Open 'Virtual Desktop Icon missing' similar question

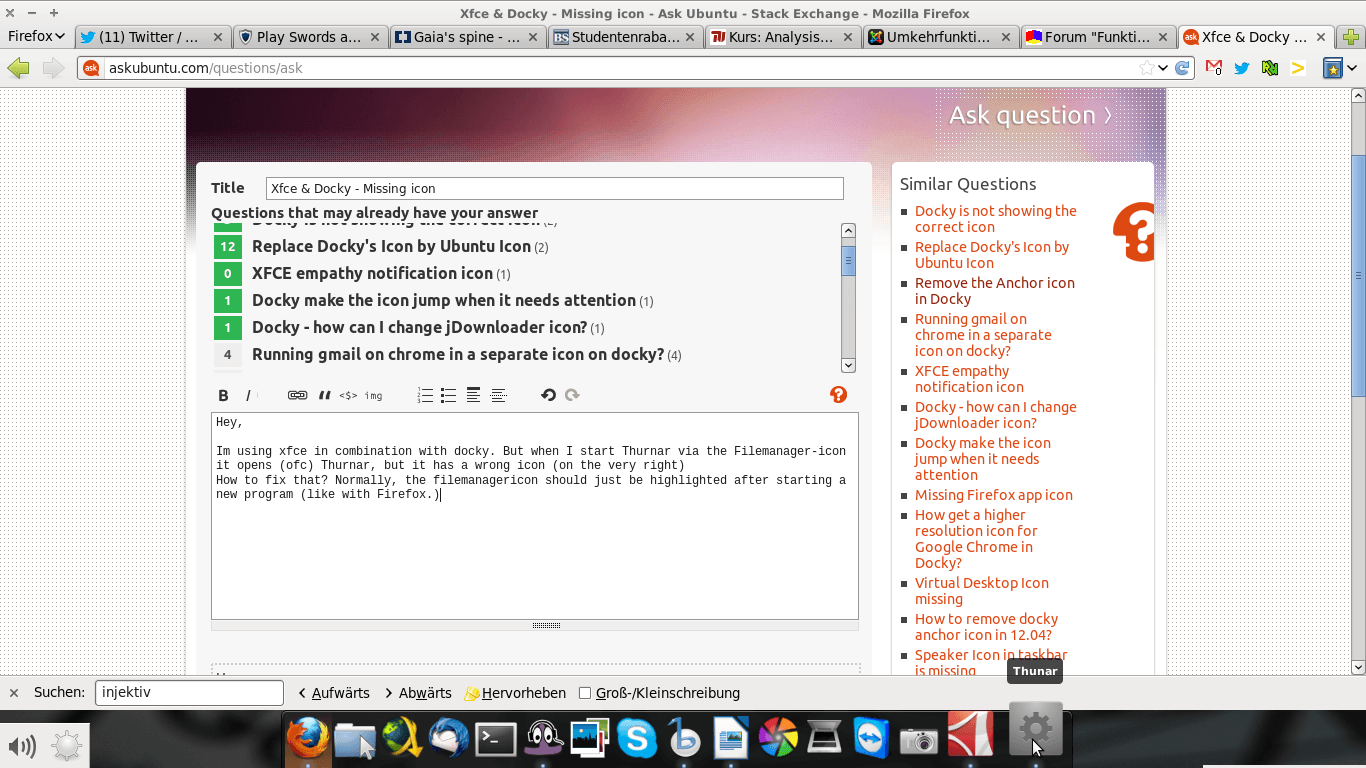(x=982, y=591)
